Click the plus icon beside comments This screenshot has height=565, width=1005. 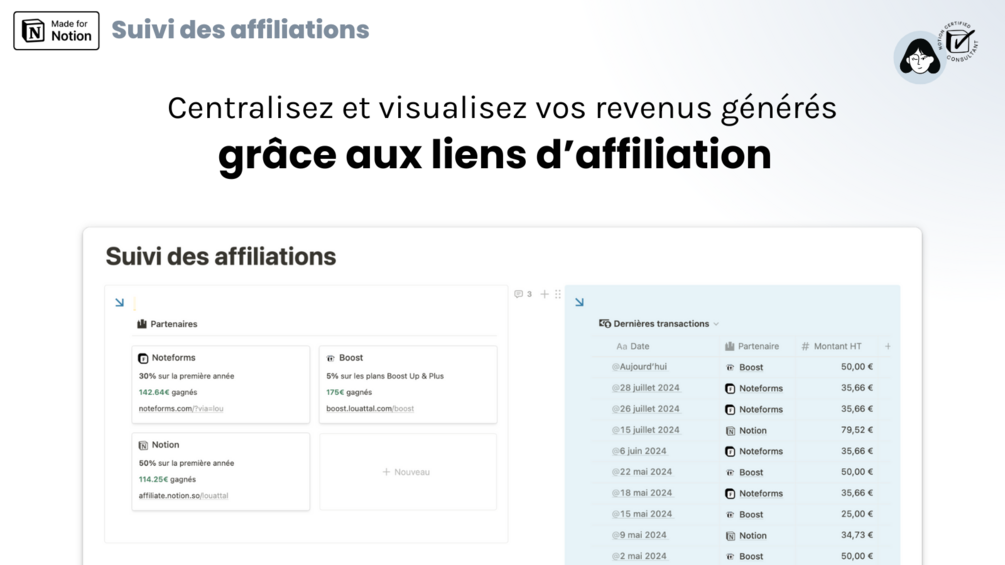pyautogui.click(x=544, y=294)
